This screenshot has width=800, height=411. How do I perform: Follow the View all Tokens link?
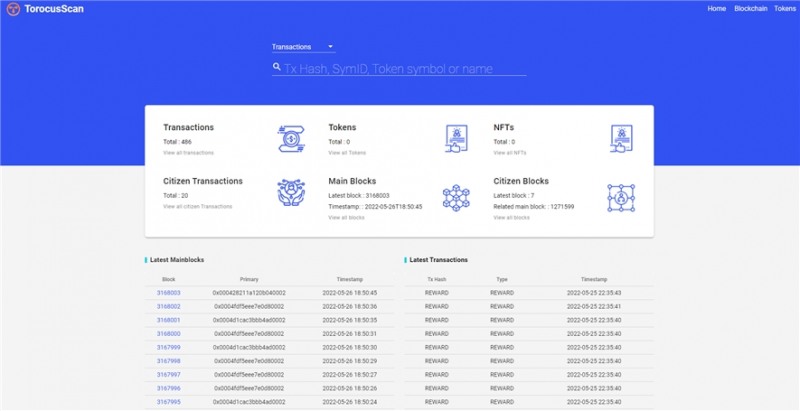click(x=347, y=152)
